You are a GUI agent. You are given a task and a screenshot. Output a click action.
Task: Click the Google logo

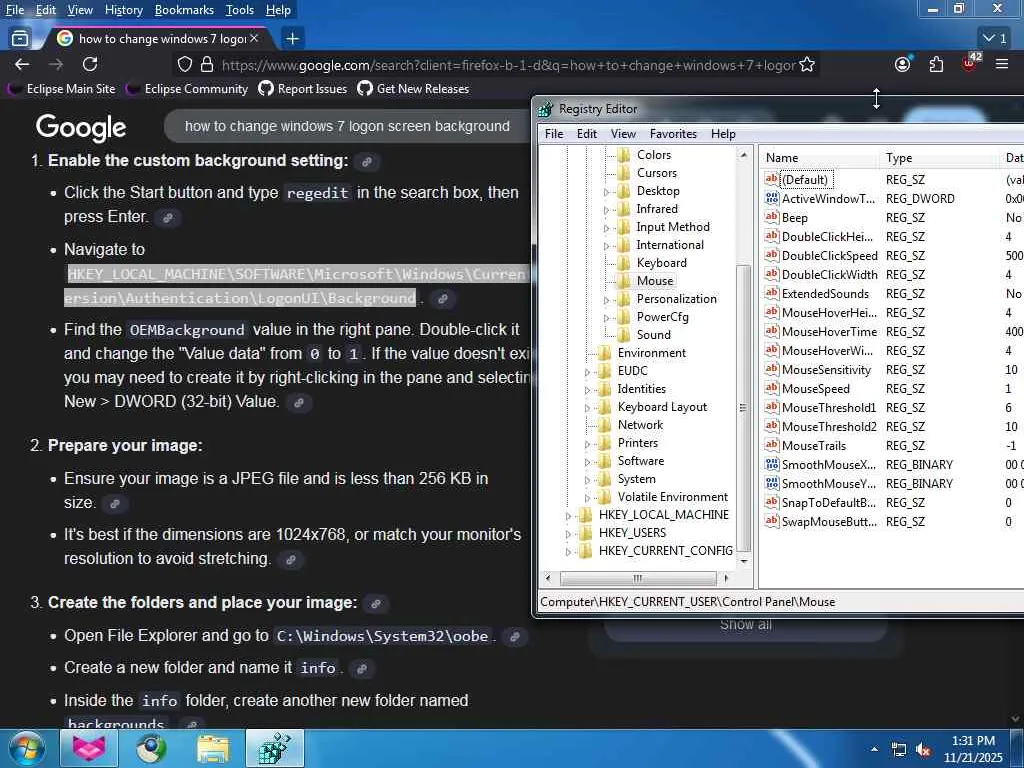81,127
